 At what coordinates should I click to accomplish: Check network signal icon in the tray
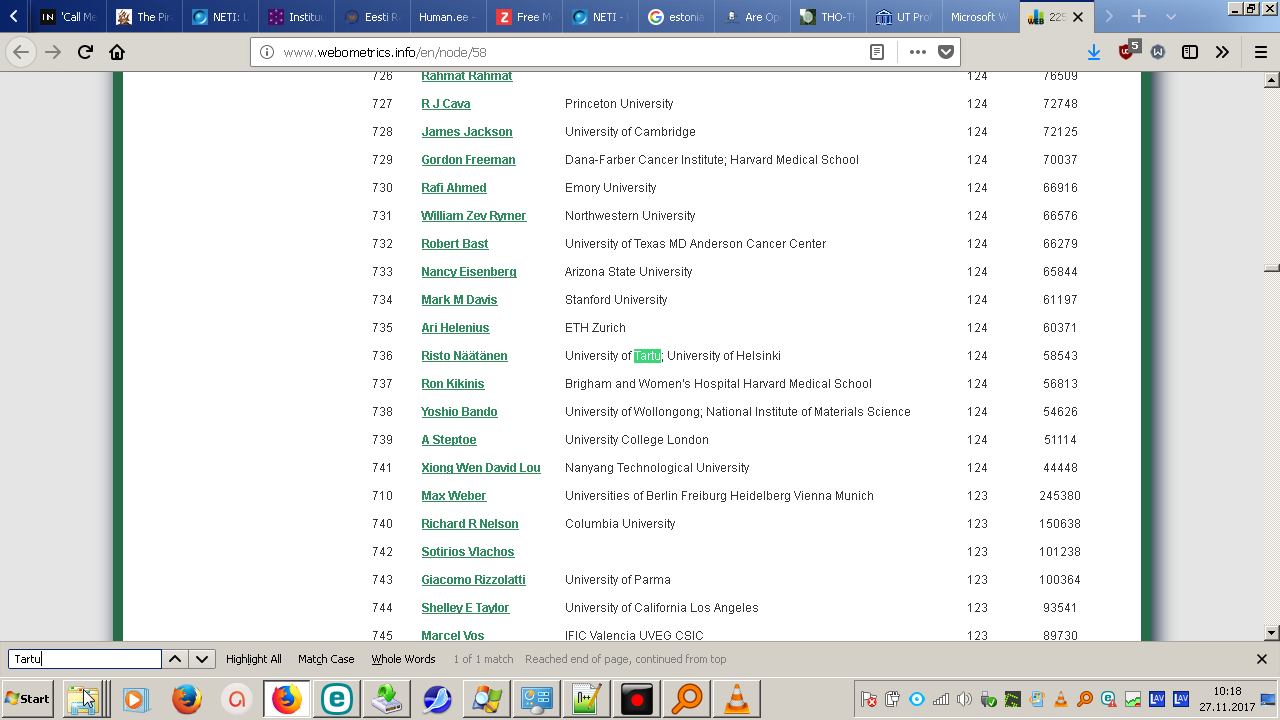coord(940,699)
